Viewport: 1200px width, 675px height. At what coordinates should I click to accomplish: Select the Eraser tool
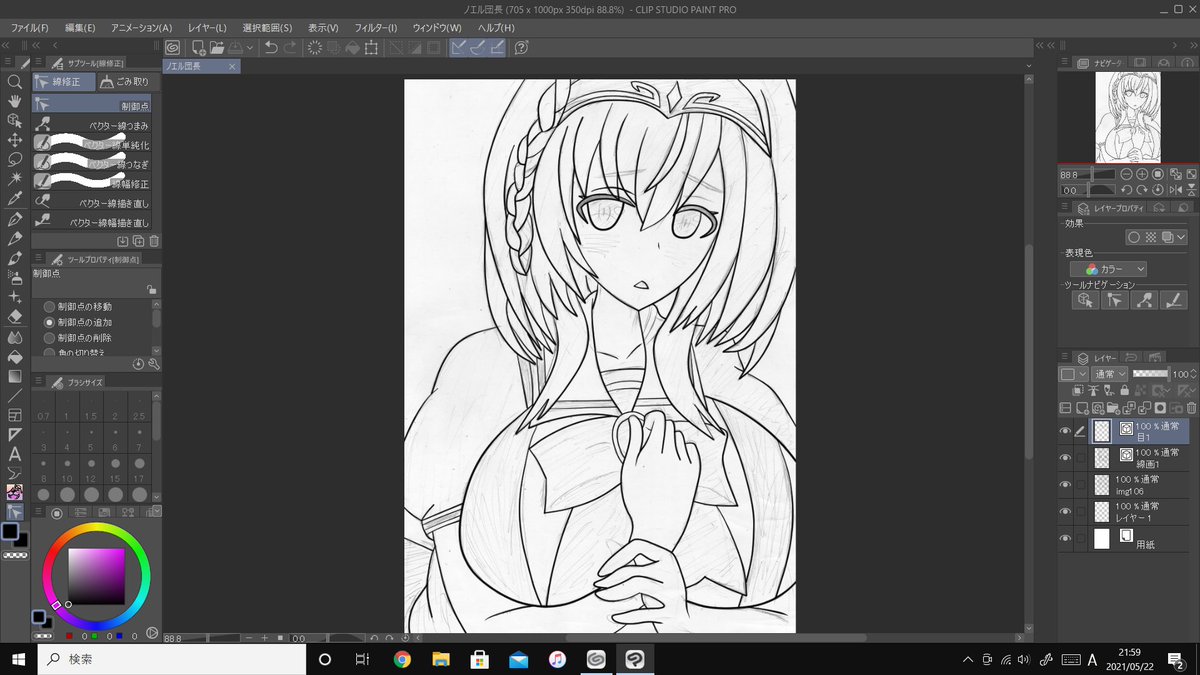point(15,317)
